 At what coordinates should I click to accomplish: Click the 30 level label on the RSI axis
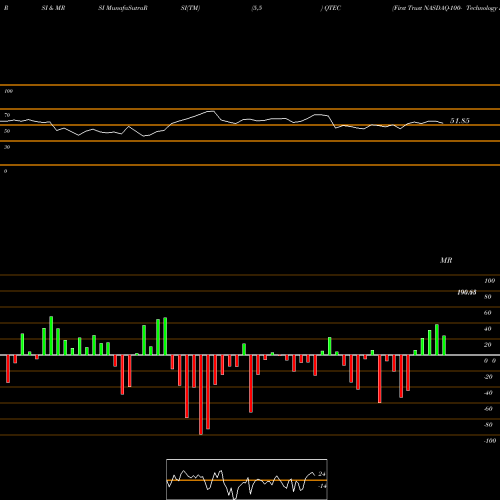click(7, 147)
